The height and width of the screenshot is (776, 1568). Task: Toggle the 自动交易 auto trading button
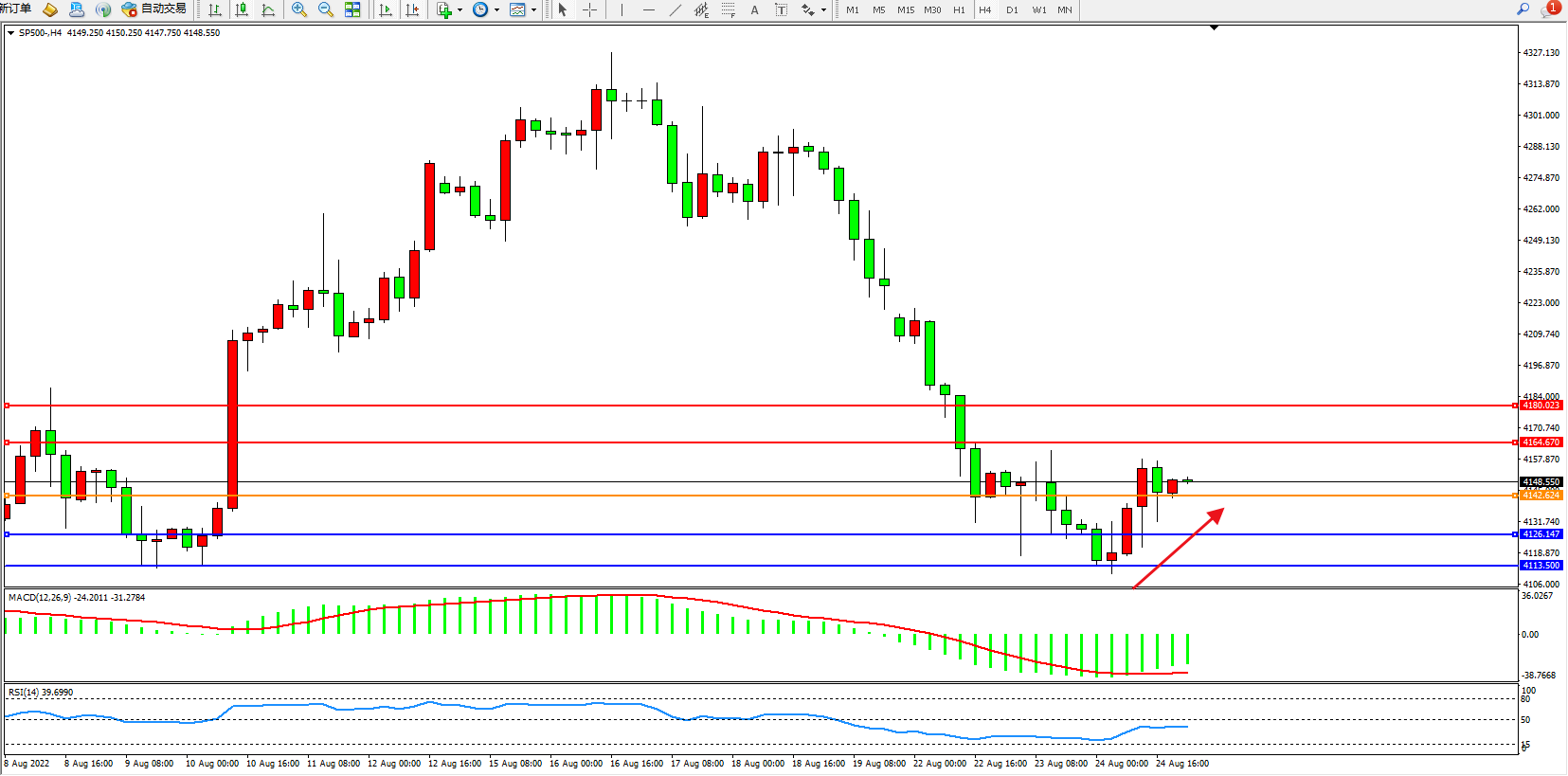click(x=153, y=9)
